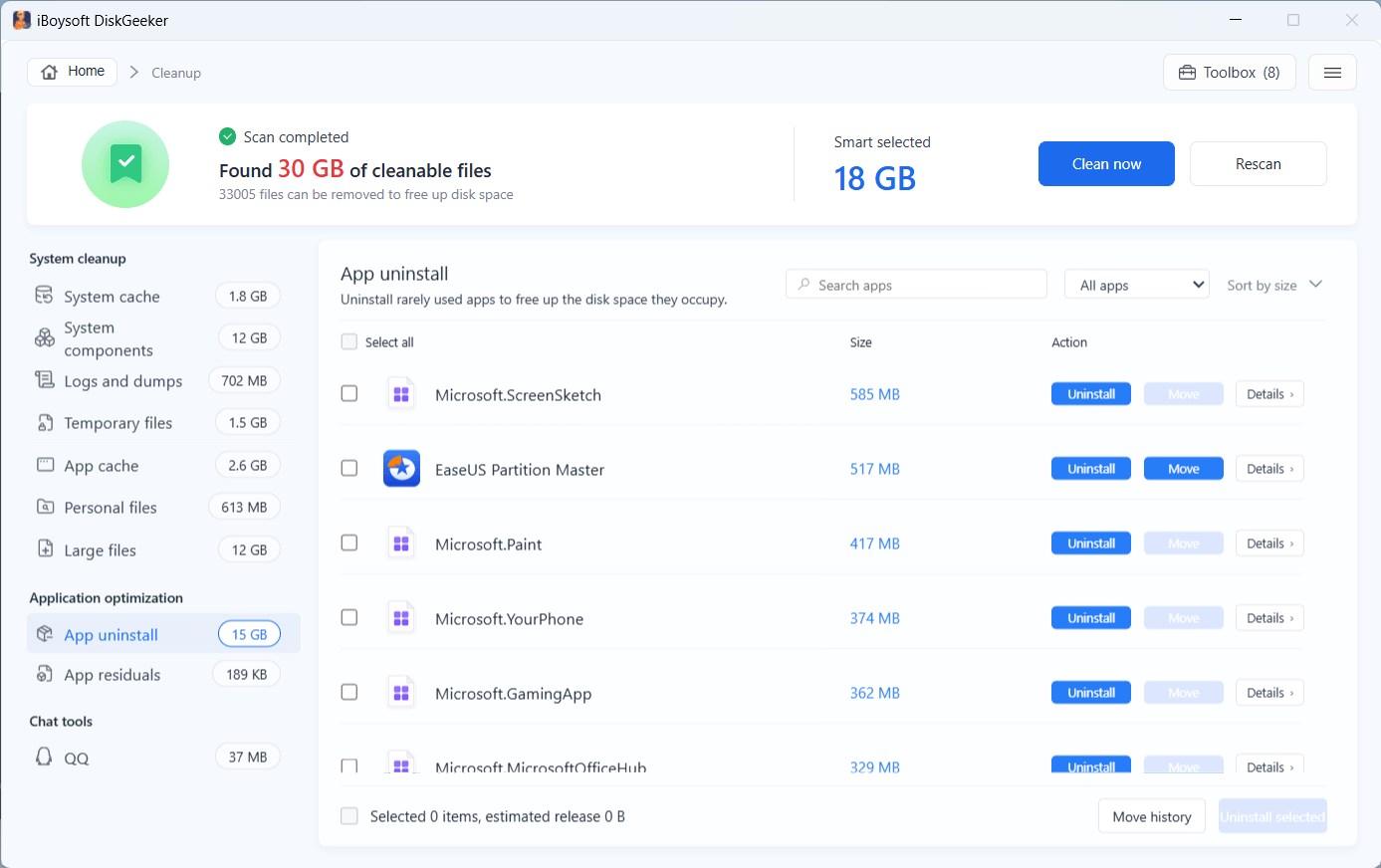Open Details for Microsoft.ScreenSketch
Viewport: 1381px width, 868px height.
[x=1269, y=394]
